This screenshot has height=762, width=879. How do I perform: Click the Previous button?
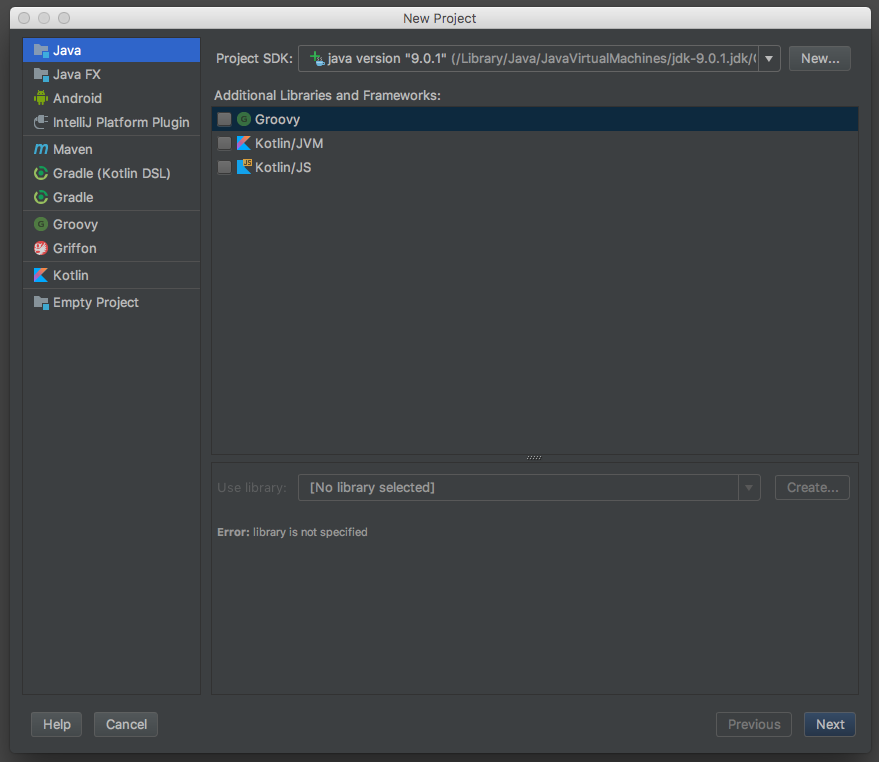754,724
